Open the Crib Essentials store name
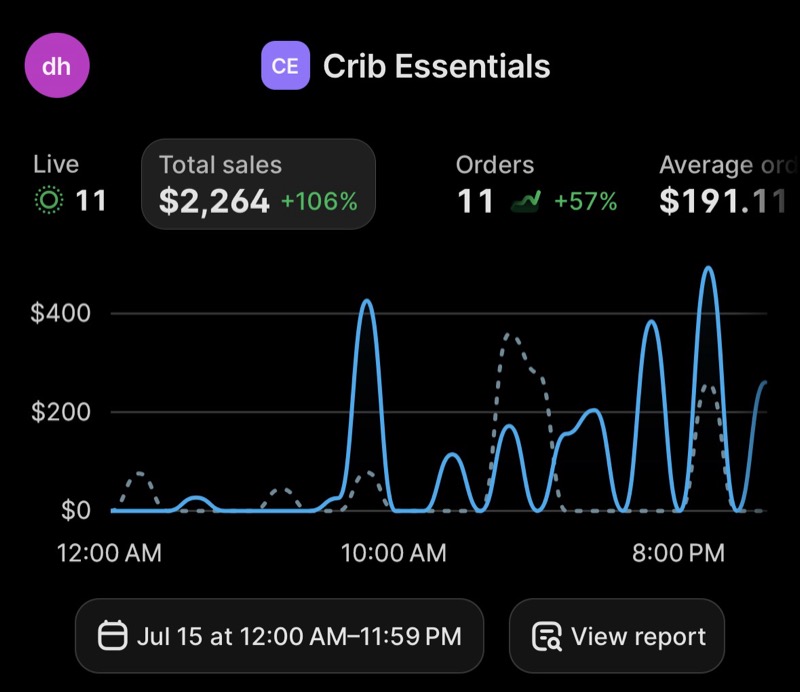This screenshot has height=692, width=800. pyautogui.click(x=437, y=66)
